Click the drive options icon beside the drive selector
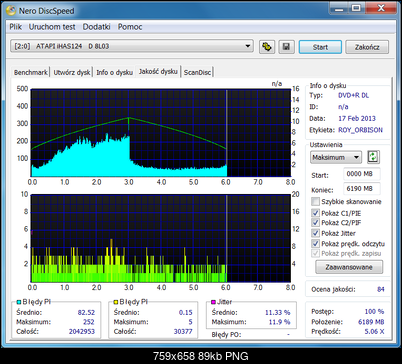 click(x=267, y=47)
